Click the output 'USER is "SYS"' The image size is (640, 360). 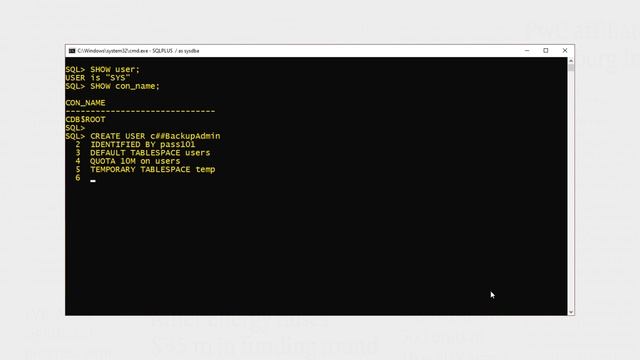point(98,78)
